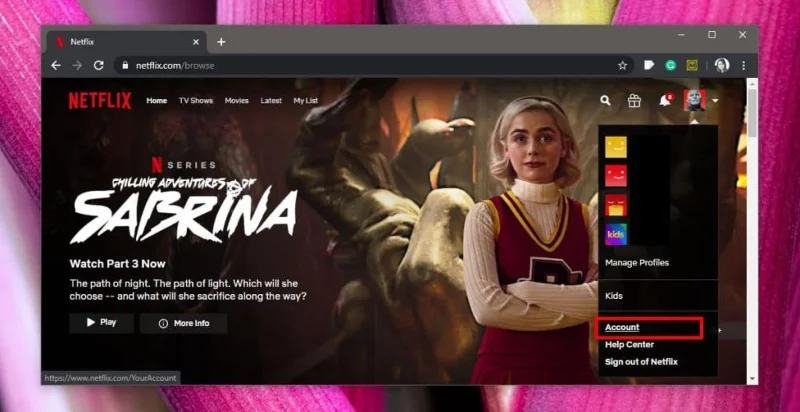Open a new browser tab
The height and width of the screenshot is (412, 800).
tap(221, 42)
